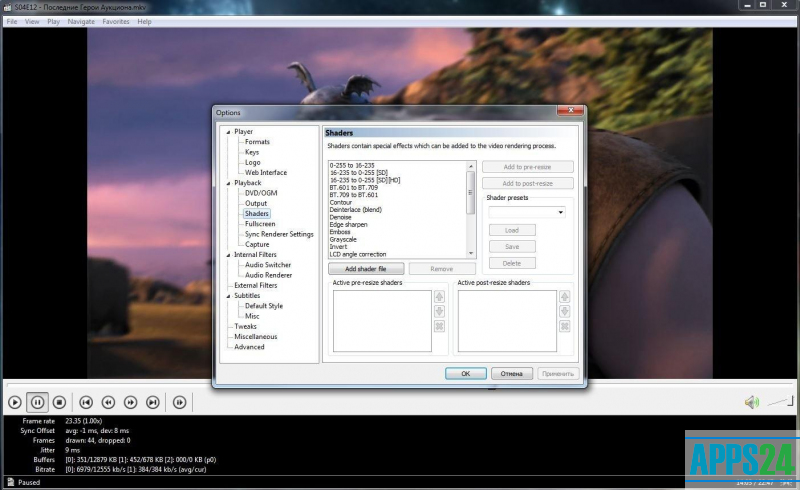Open External Filters settings page
Screen dimensions: 800x490
(256, 285)
